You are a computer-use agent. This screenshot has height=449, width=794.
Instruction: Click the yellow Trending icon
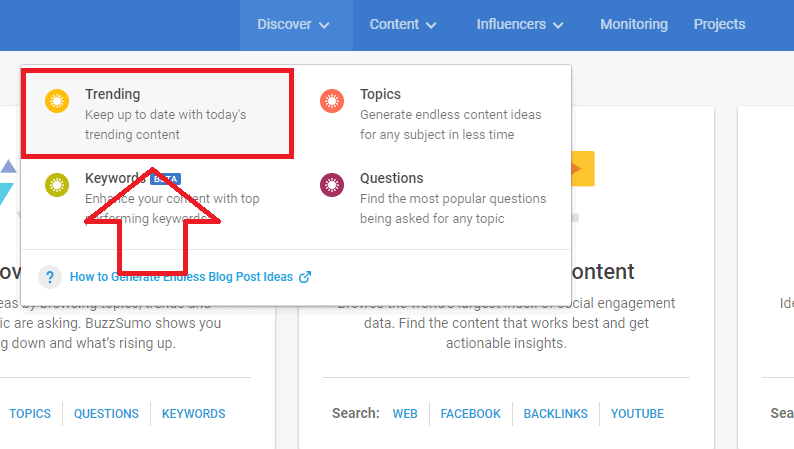[x=58, y=101]
